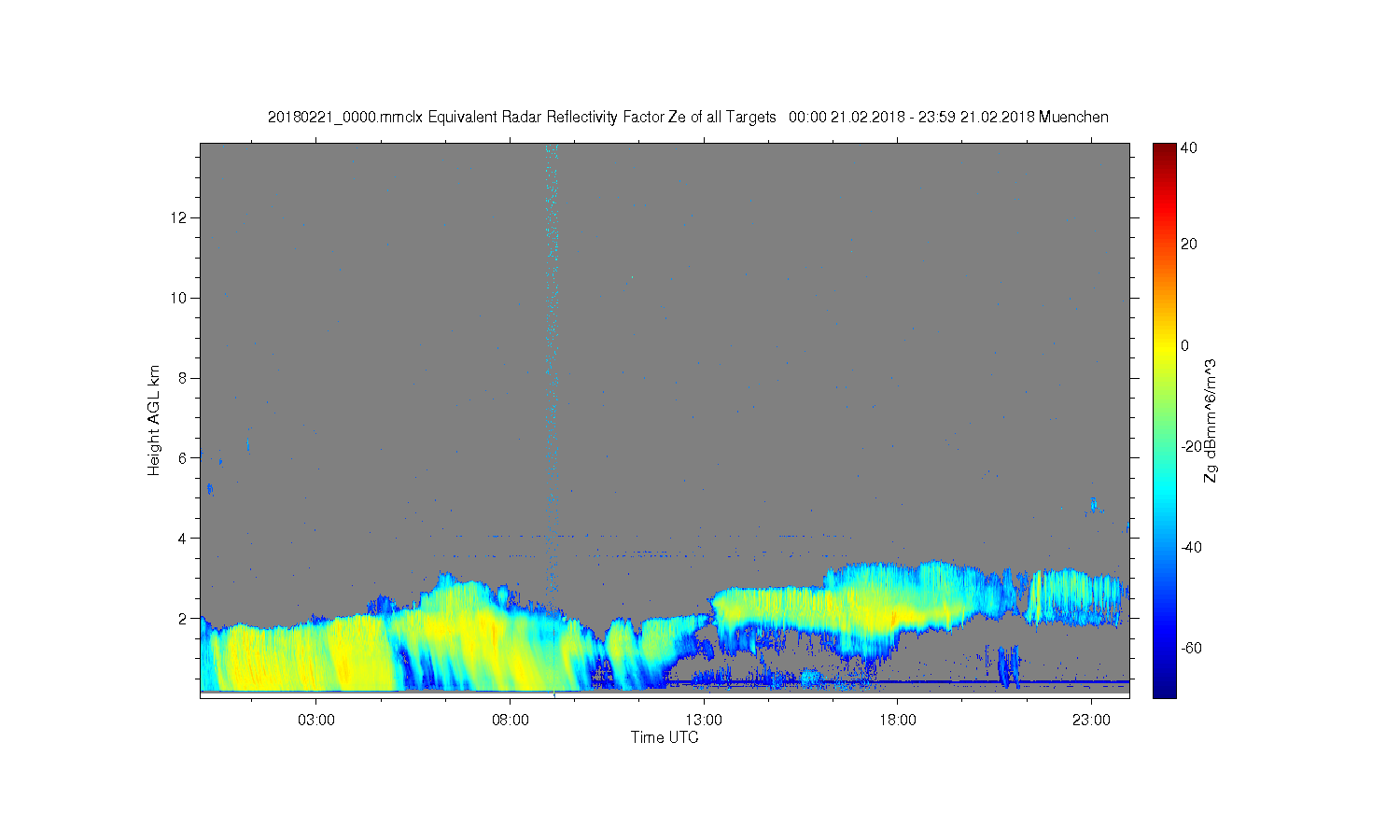Click the 'Zg dBmm^6/m^3' colorbar label
Viewport: 1400px width, 840px height.
point(1211,420)
